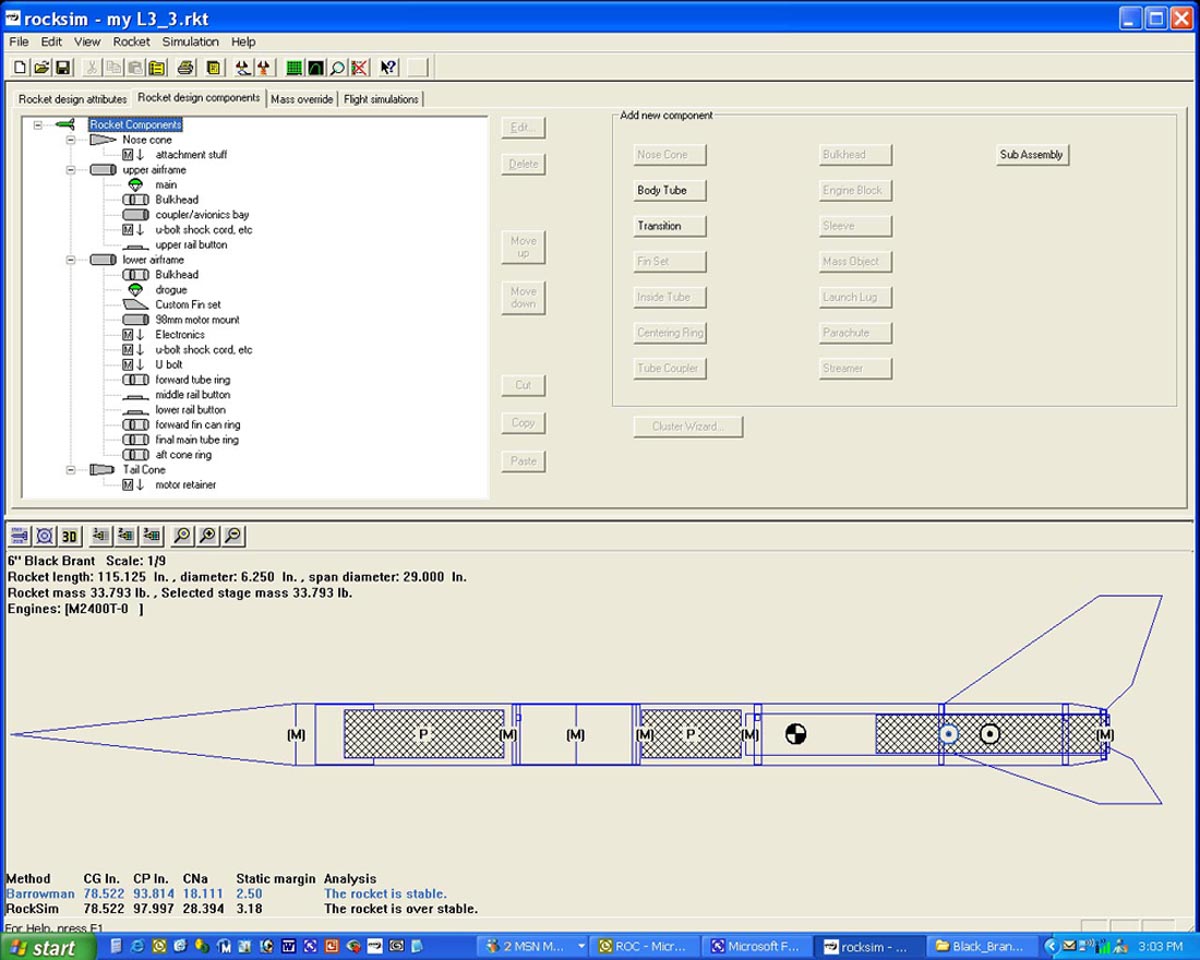Open the Simulation menu
1200x960 pixels.
pyautogui.click(x=190, y=42)
